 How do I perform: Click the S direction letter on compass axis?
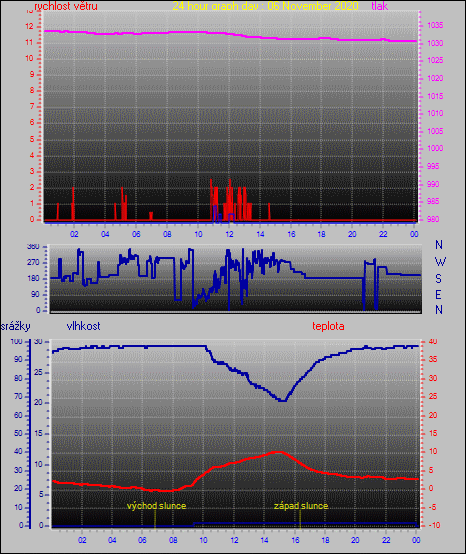pyautogui.click(x=438, y=279)
